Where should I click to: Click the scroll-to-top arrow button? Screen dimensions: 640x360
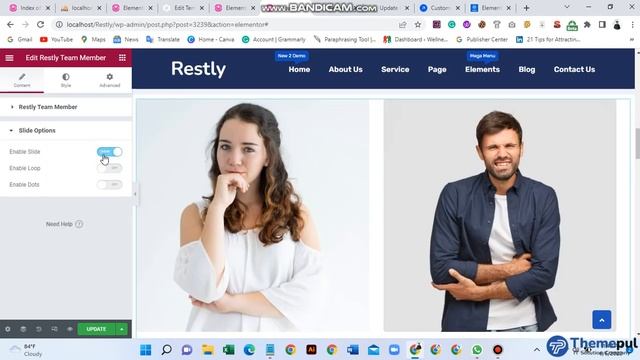tap(602, 320)
